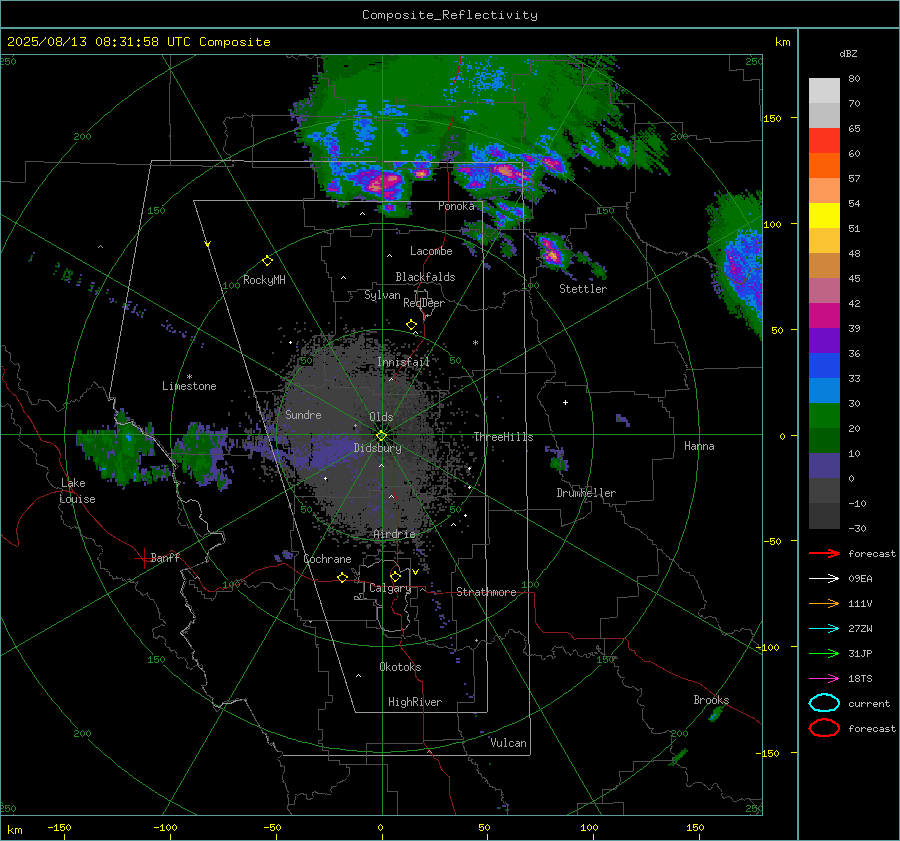Image resolution: width=900 pixels, height=841 pixels.
Task: Click the Innisfail town label
Action: (403, 362)
